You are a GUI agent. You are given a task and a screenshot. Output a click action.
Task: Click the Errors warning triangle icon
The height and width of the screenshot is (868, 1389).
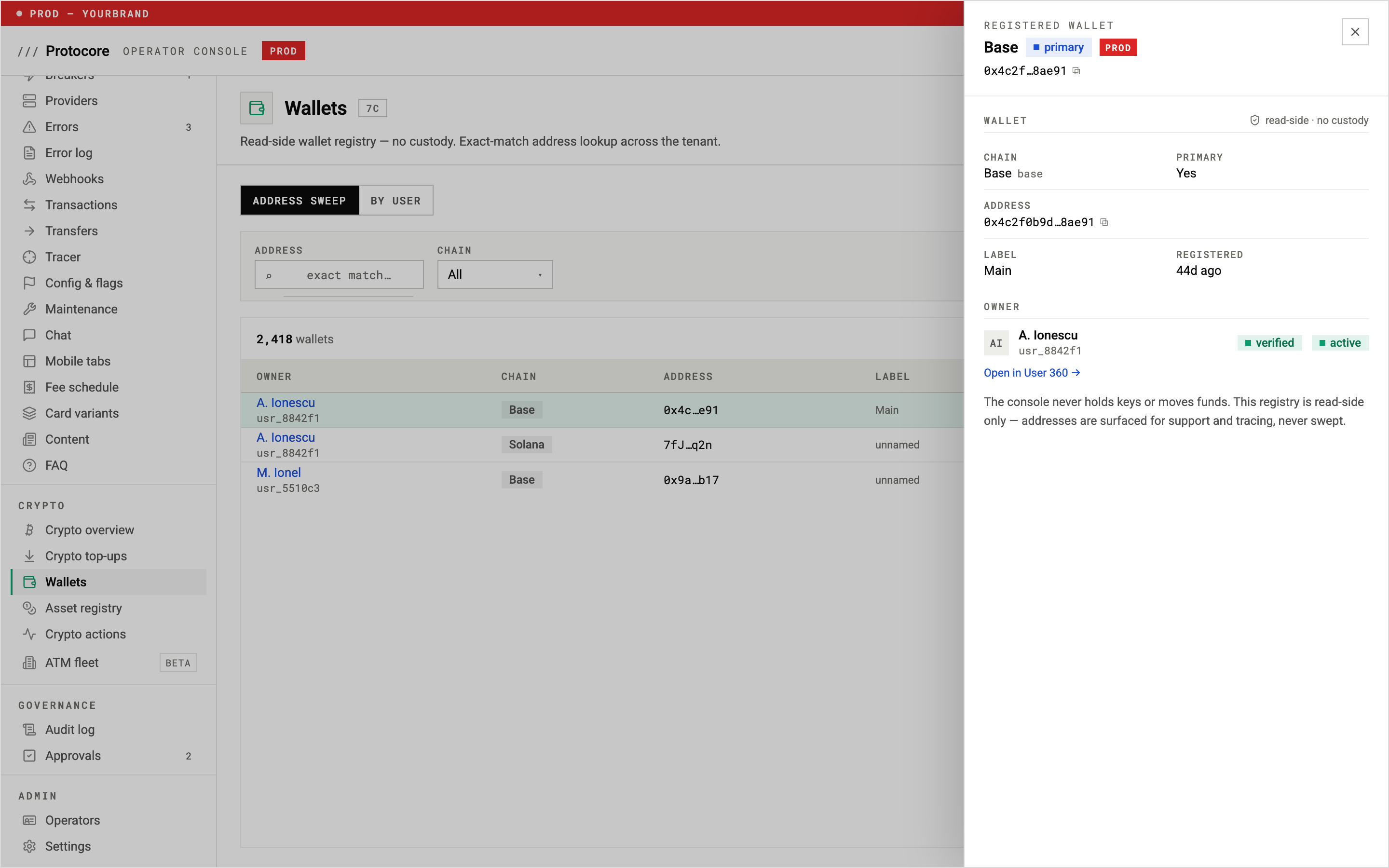point(29,127)
